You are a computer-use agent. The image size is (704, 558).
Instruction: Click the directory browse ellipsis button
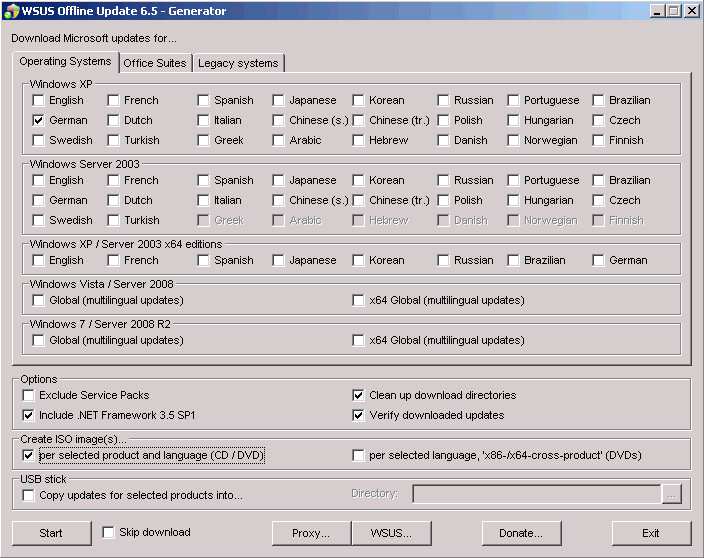coord(672,494)
